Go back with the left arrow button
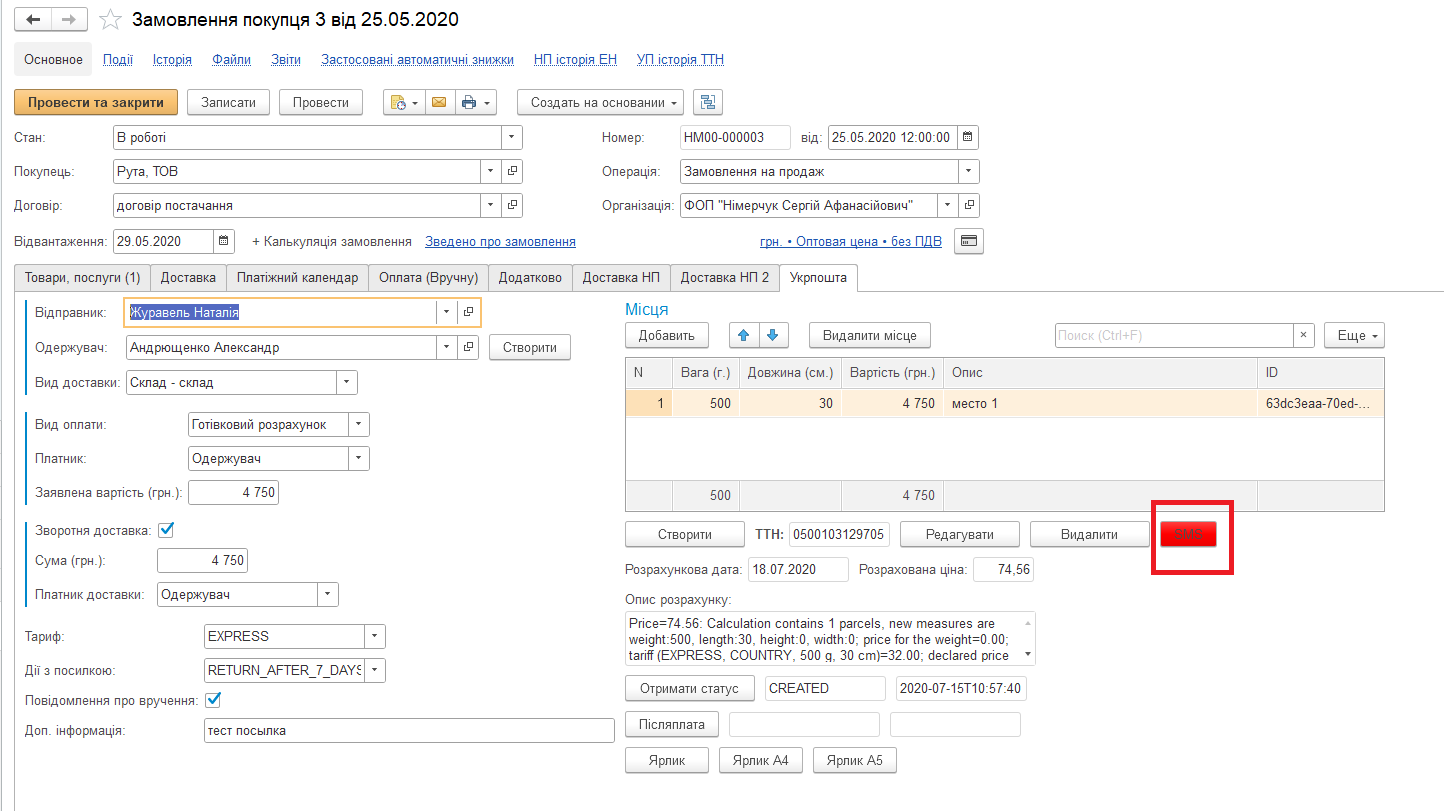 click(33, 19)
